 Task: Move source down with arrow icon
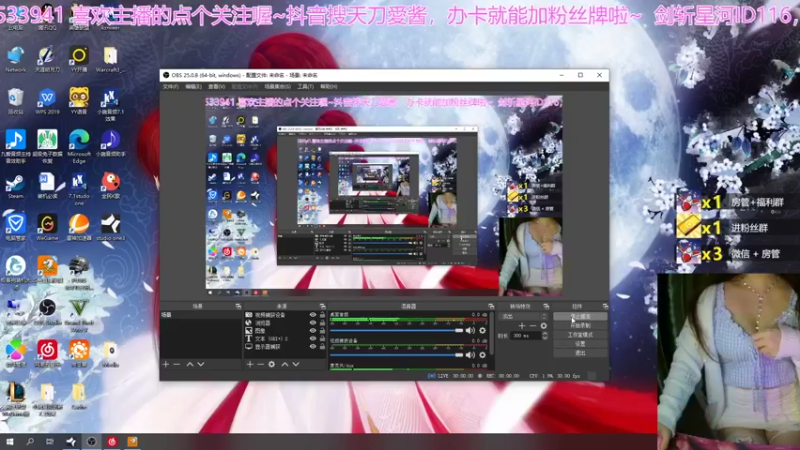coord(295,364)
